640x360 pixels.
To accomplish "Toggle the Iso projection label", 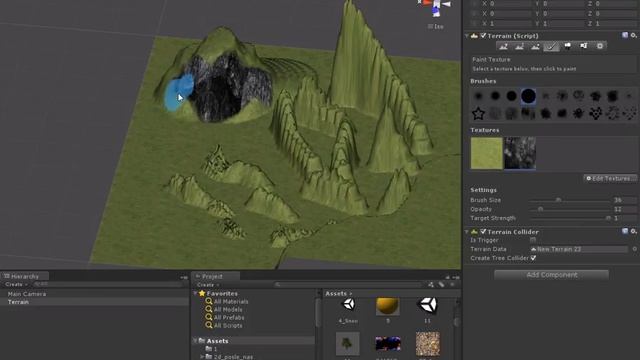I will [x=436, y=27].
